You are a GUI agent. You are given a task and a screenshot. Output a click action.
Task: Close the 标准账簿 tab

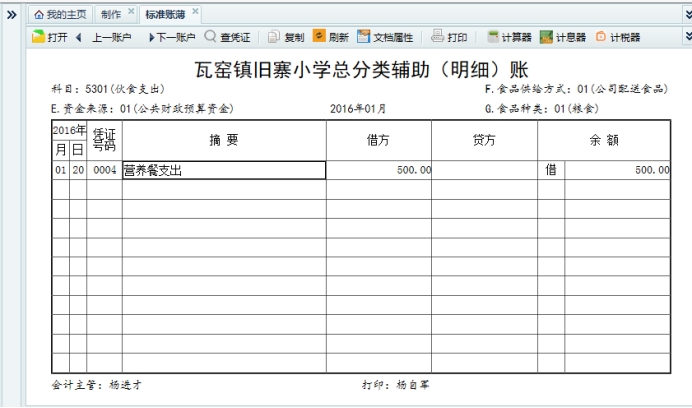pos(195,12)
